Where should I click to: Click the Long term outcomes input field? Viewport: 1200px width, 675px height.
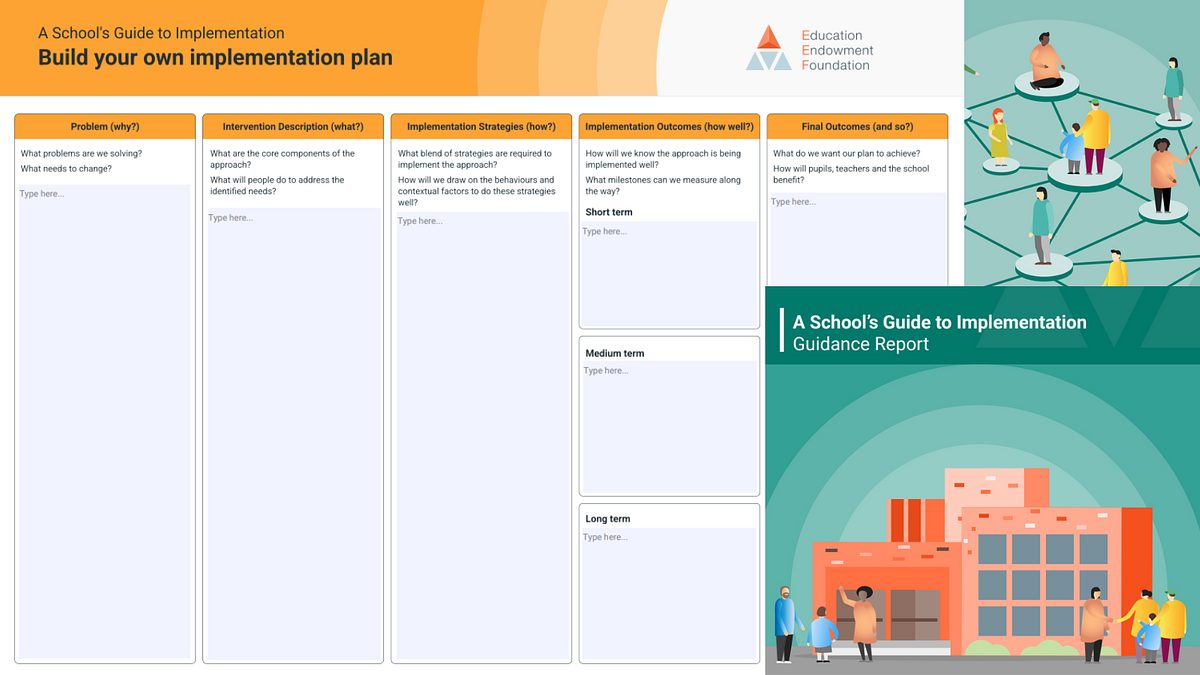click(x=669, y=593)
